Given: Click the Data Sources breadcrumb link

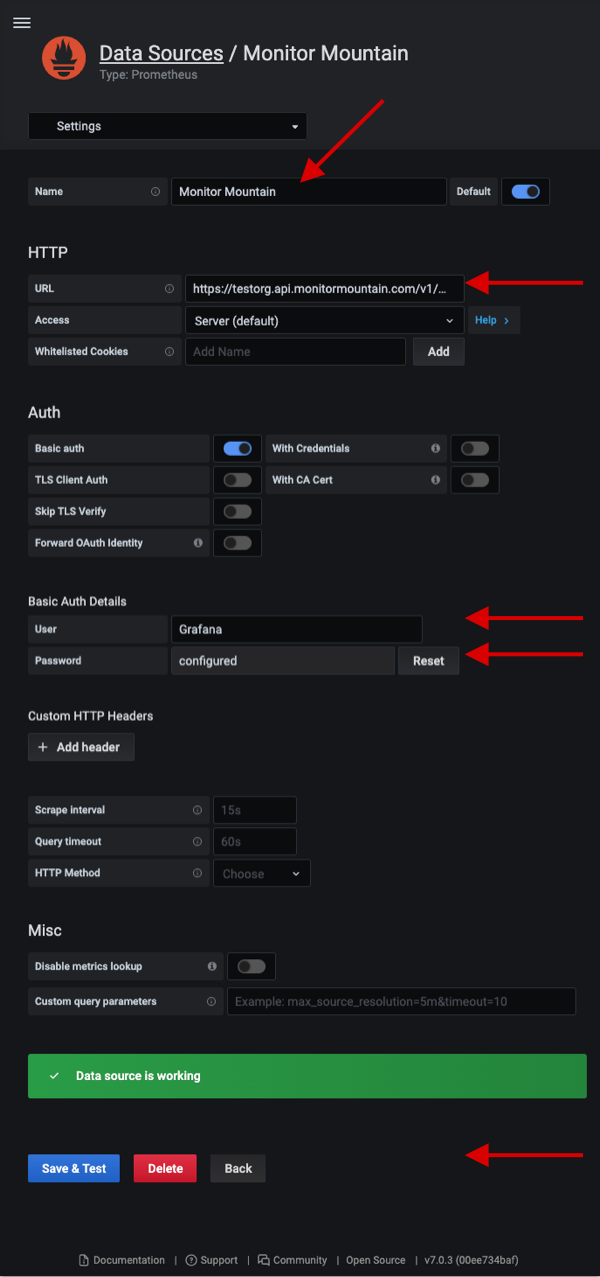Looking at the screenshot, I should click(x=161, y=53).
